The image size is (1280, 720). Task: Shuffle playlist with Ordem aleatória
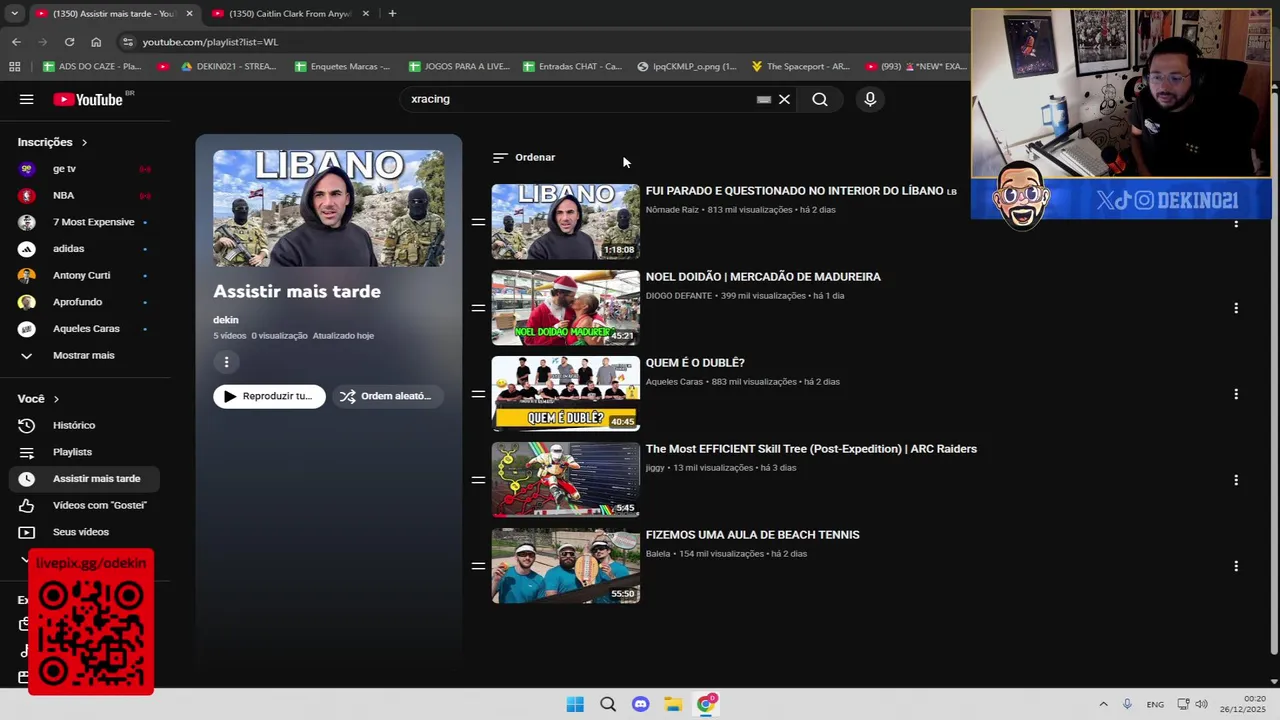click(x=386, y=396)
